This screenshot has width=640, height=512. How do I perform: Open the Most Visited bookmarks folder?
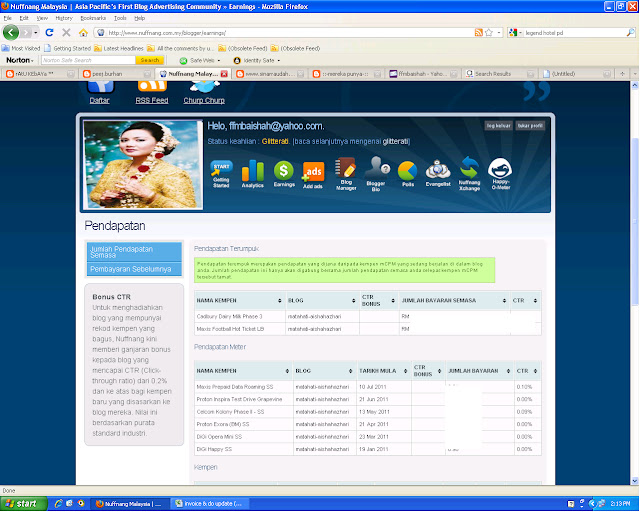[x=21, y=48]
